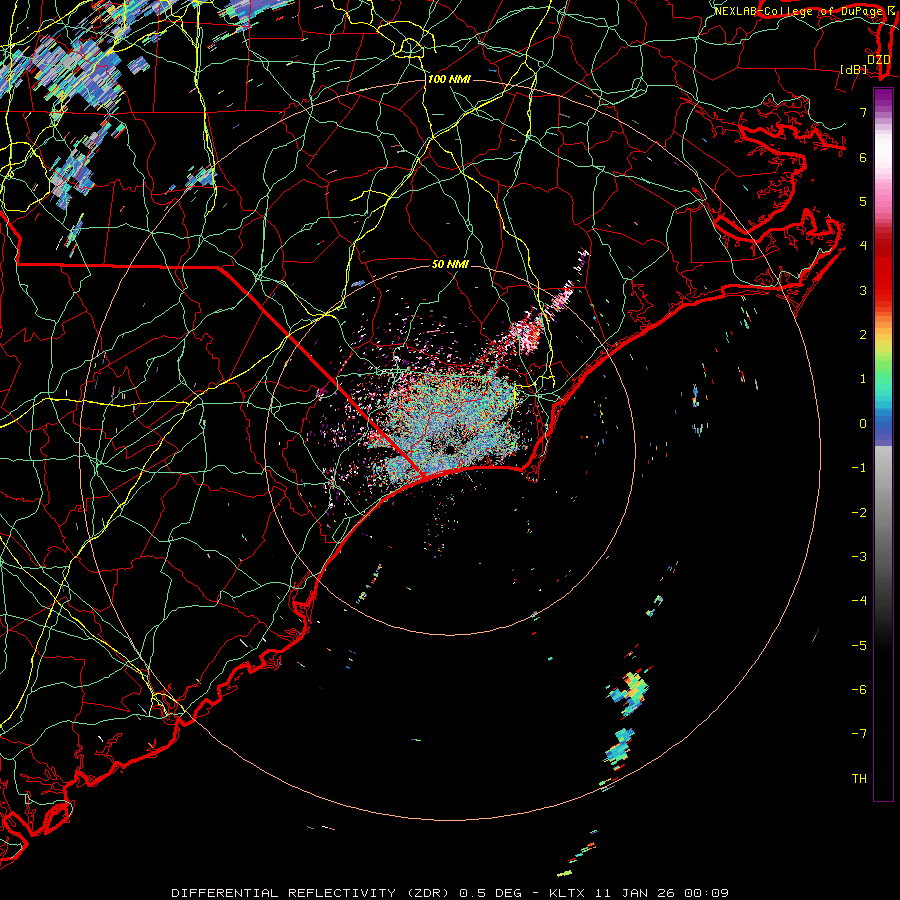Viewport: 900px width, 900px height.
Task: Click the "KLTX" station identifier in caption
Action: pyautogui.click(x=567, y=893)
